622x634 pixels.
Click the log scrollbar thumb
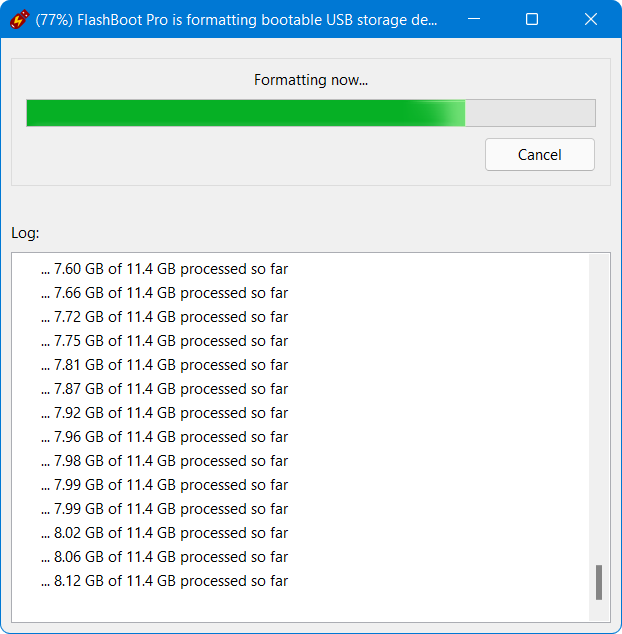(599, 582)
